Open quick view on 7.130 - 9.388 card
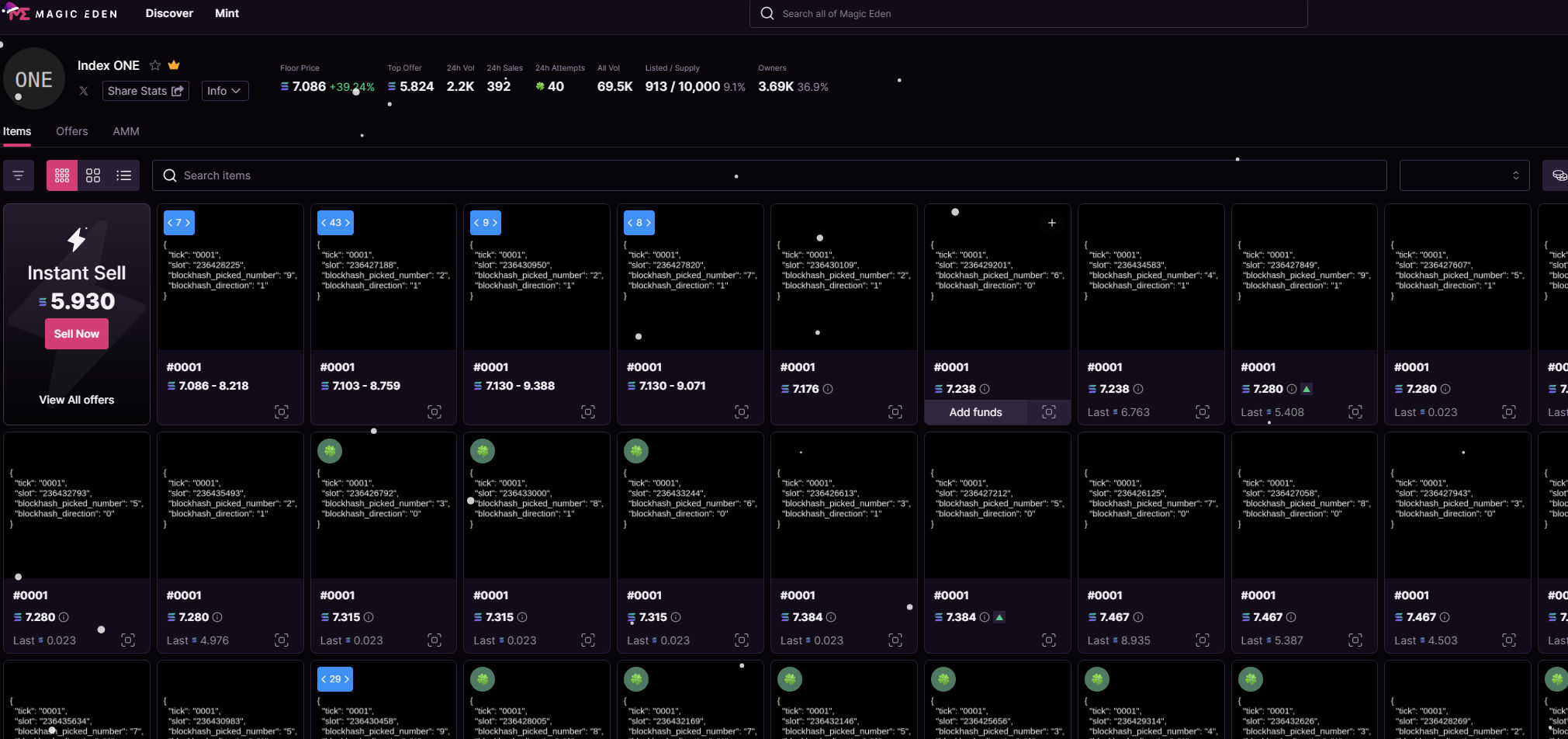 (x=588, y=412)
